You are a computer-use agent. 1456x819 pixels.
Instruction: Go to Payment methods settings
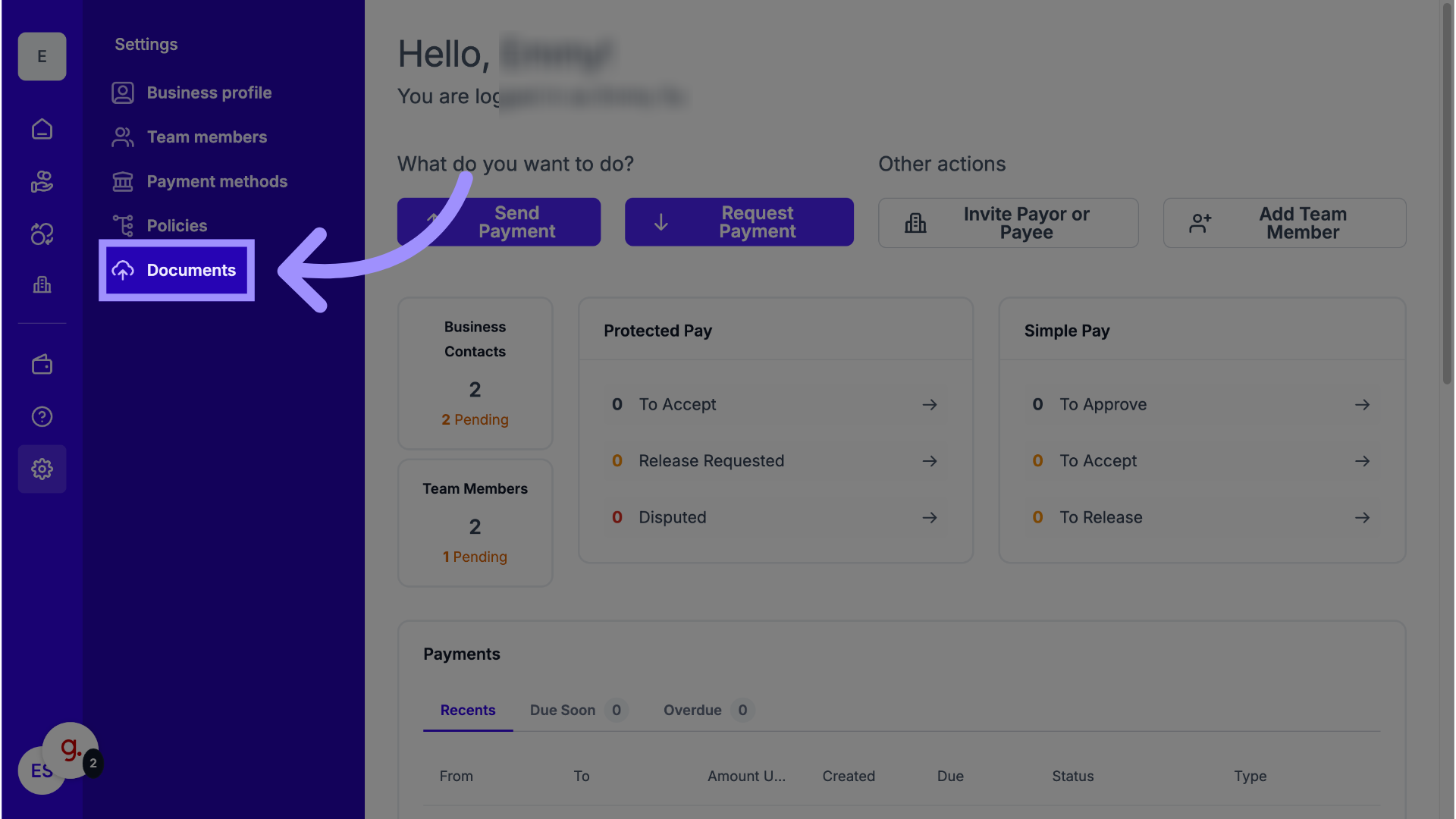tap(216, 182)
